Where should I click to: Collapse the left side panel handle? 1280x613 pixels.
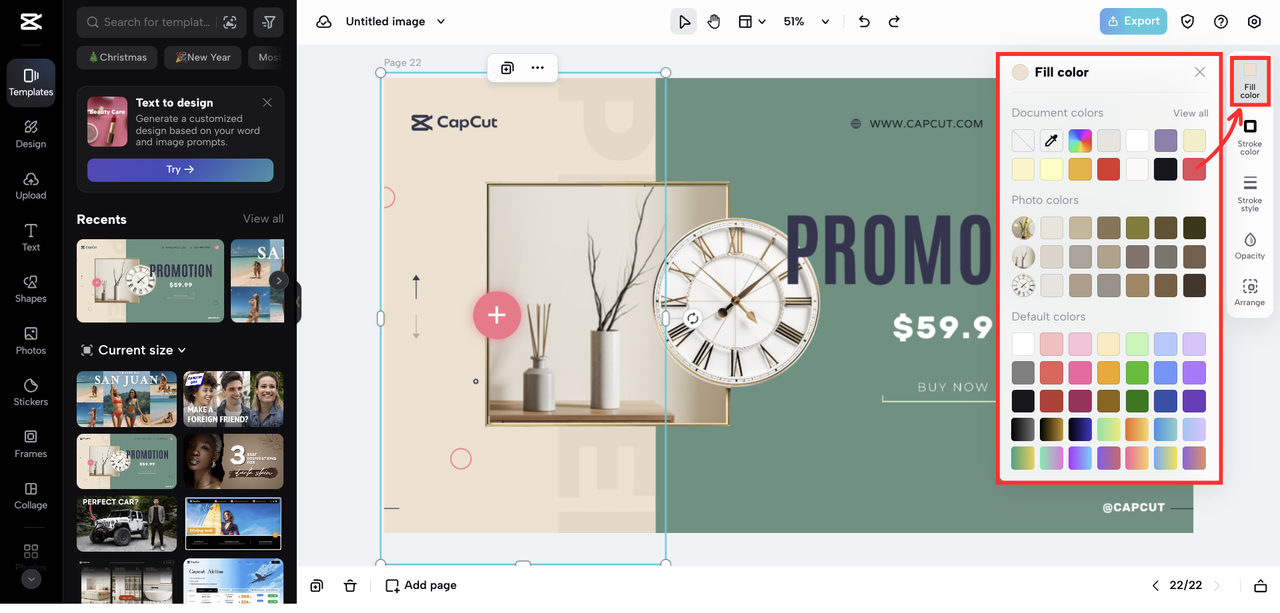[298, 302]
